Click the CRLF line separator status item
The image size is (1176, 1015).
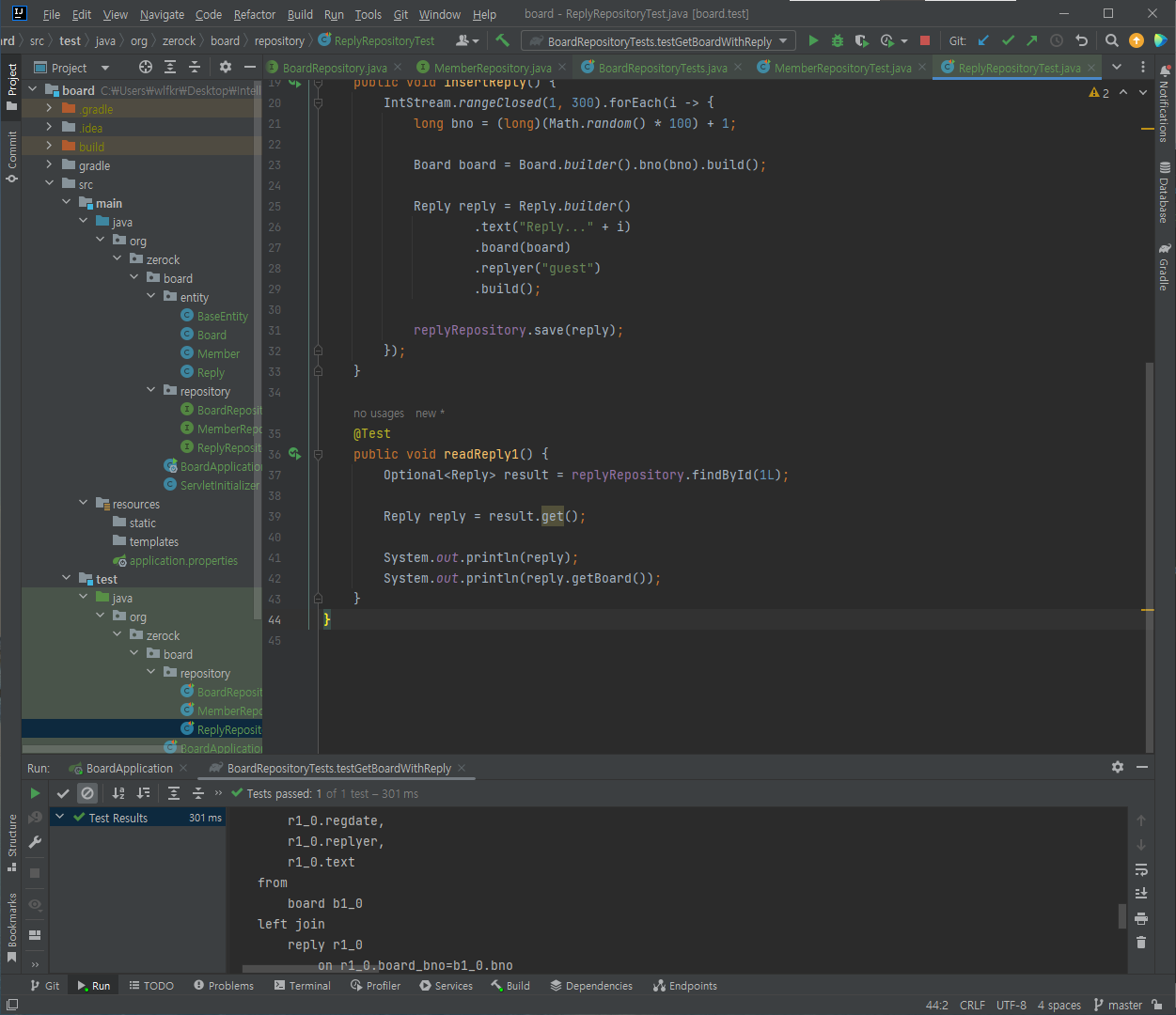(972, 1005)
